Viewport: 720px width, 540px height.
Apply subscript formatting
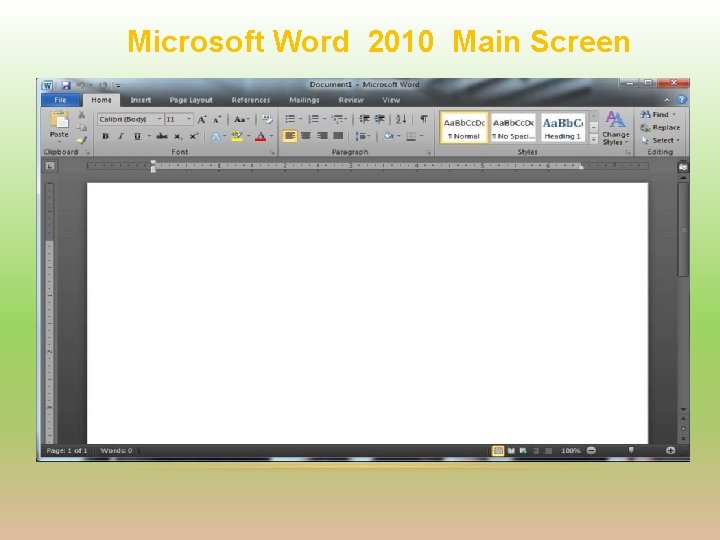[178, 137]
